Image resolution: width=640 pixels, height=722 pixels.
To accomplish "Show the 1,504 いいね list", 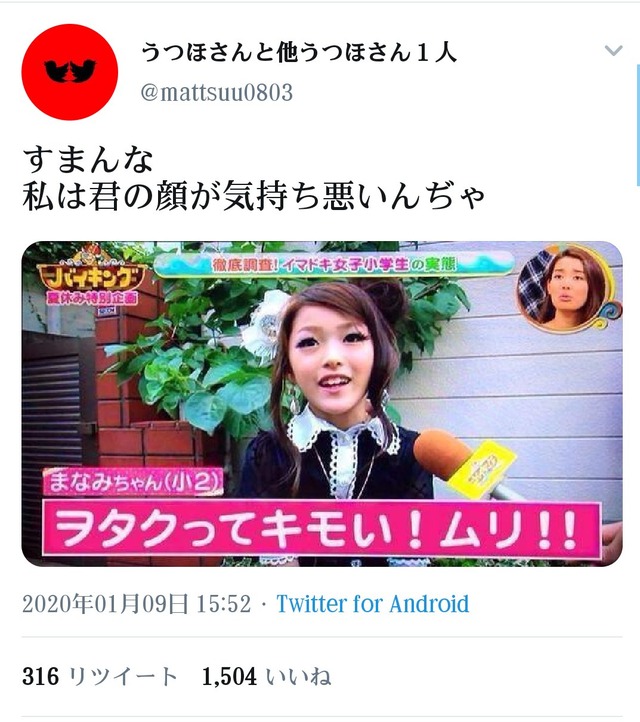I will [266, 676].
